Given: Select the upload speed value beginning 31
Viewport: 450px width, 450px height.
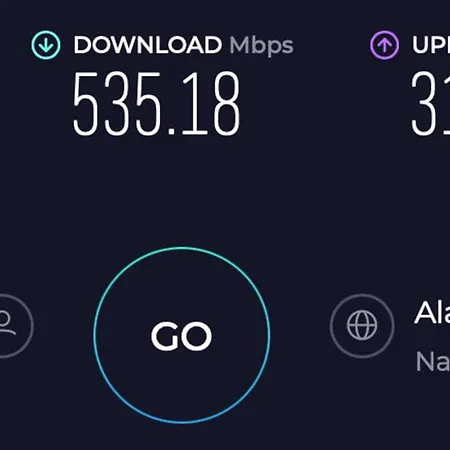Looking at the screenshot, I should point(430,103).
